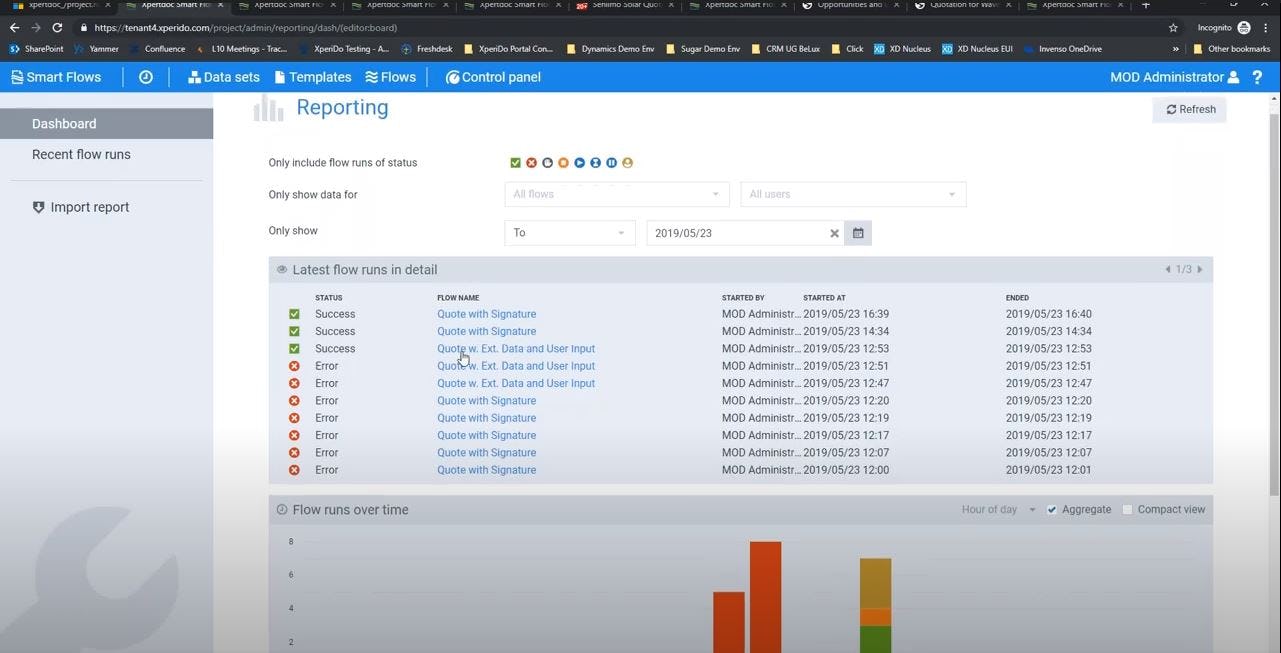Viewport: 1281px width, 653px height.
Task: Open SharePoint bookmark
Action: (37, 48)
